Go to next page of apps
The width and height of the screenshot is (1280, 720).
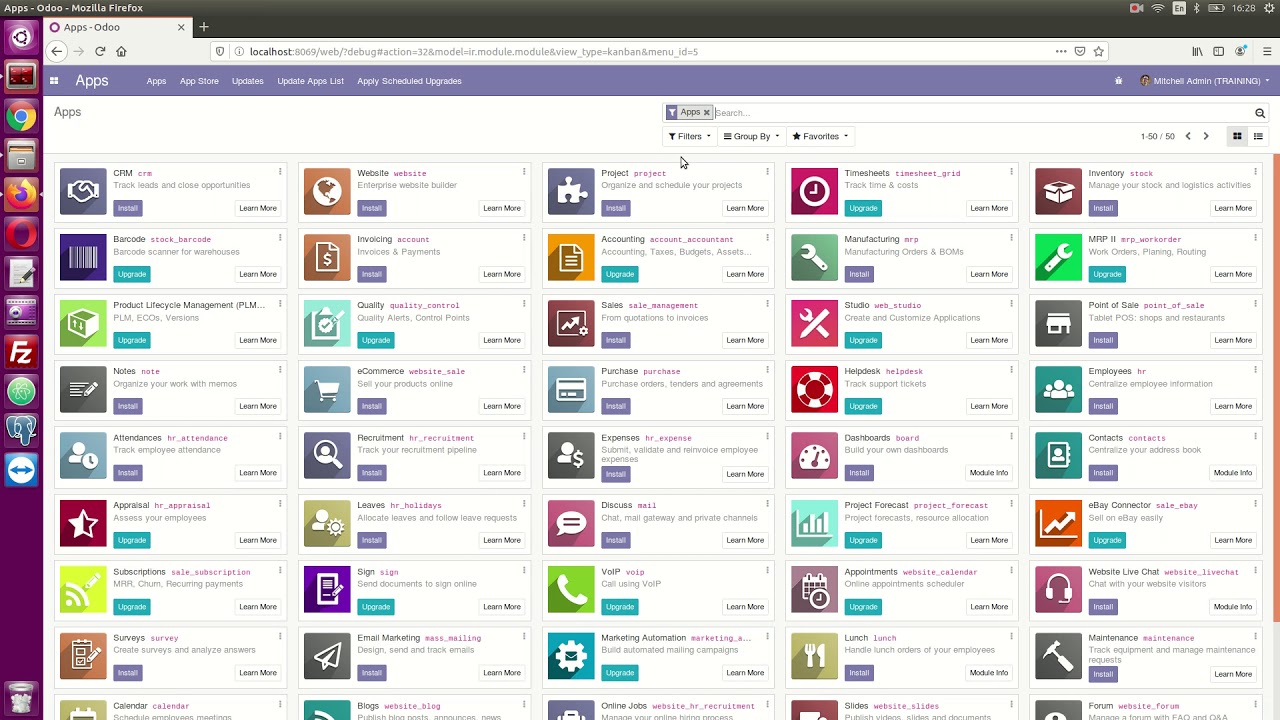tap(1206, 136)
